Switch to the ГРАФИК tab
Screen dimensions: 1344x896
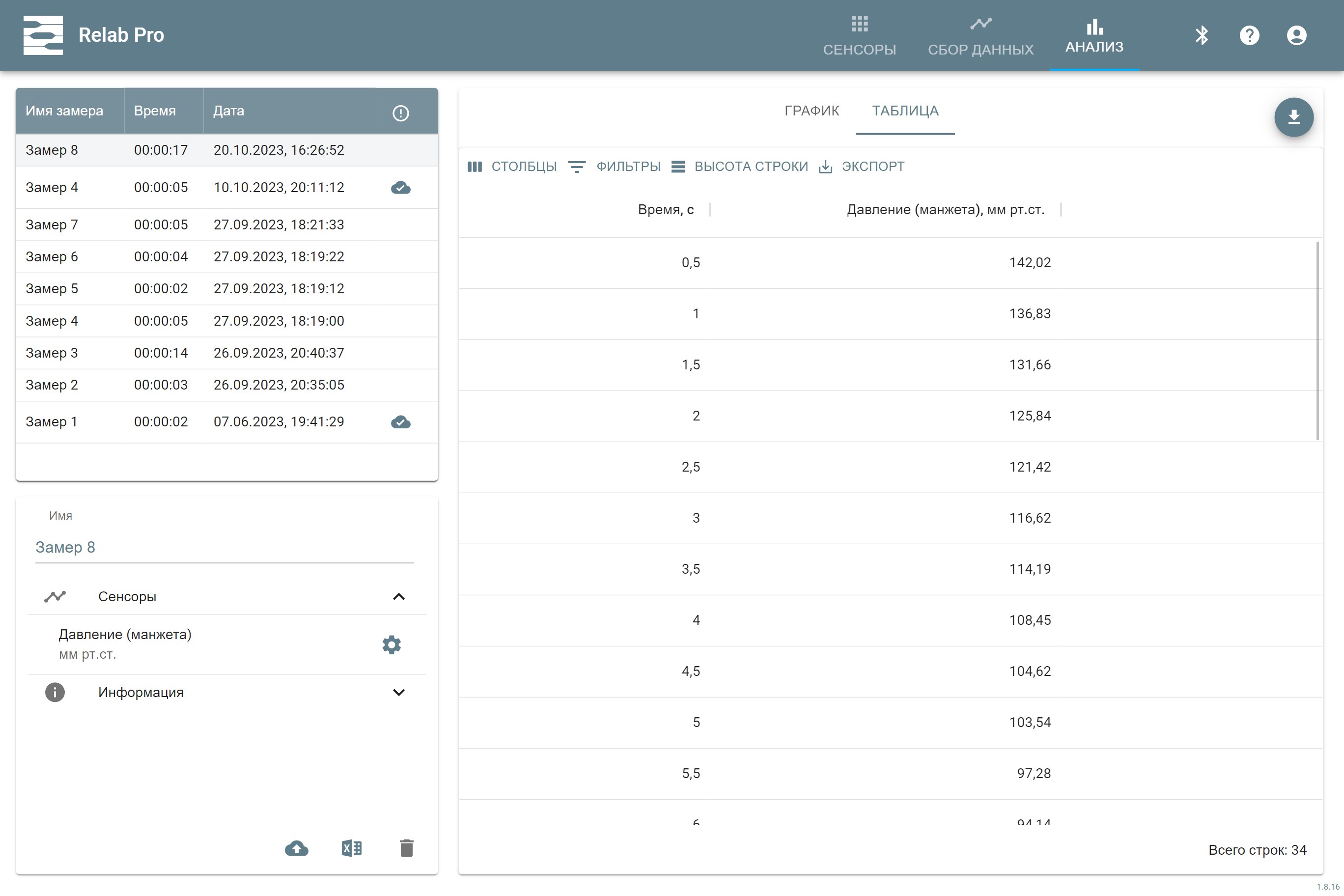click(812, 111)
